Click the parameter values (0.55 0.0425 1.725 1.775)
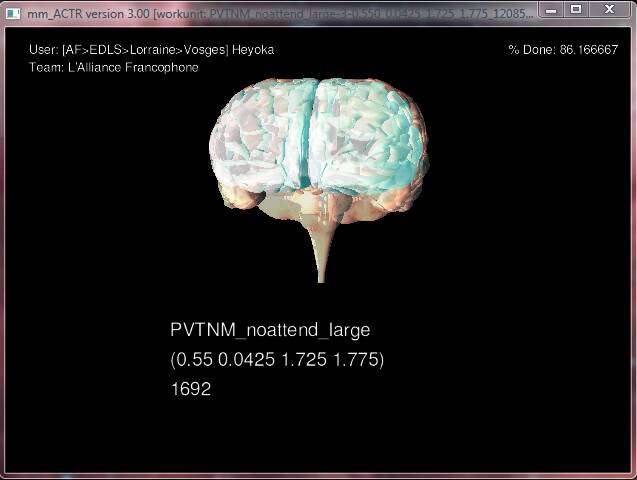 (277, 359)
